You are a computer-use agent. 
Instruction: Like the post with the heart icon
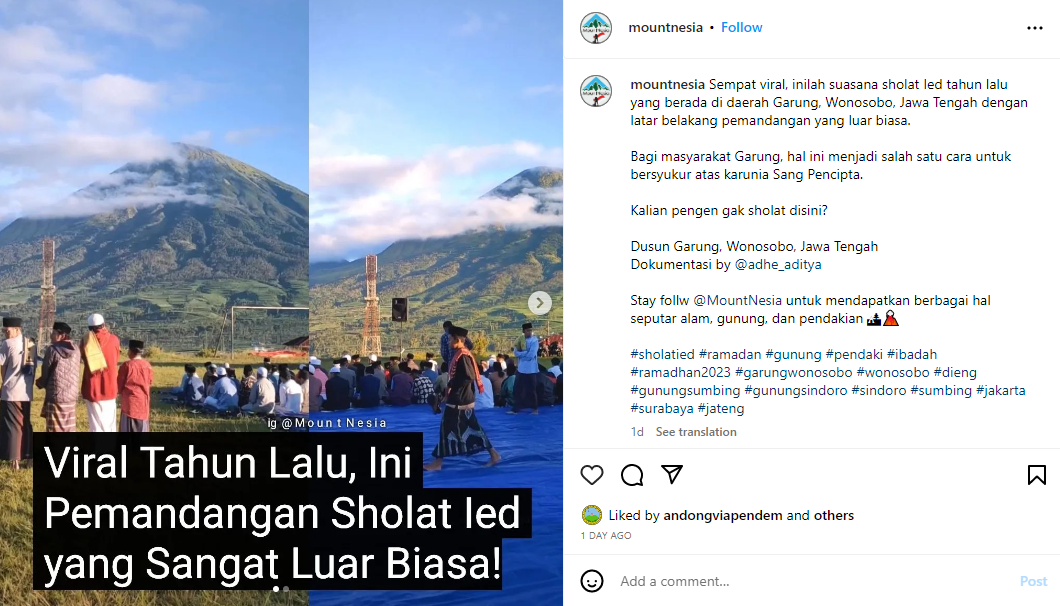click(x=592, y=475)
